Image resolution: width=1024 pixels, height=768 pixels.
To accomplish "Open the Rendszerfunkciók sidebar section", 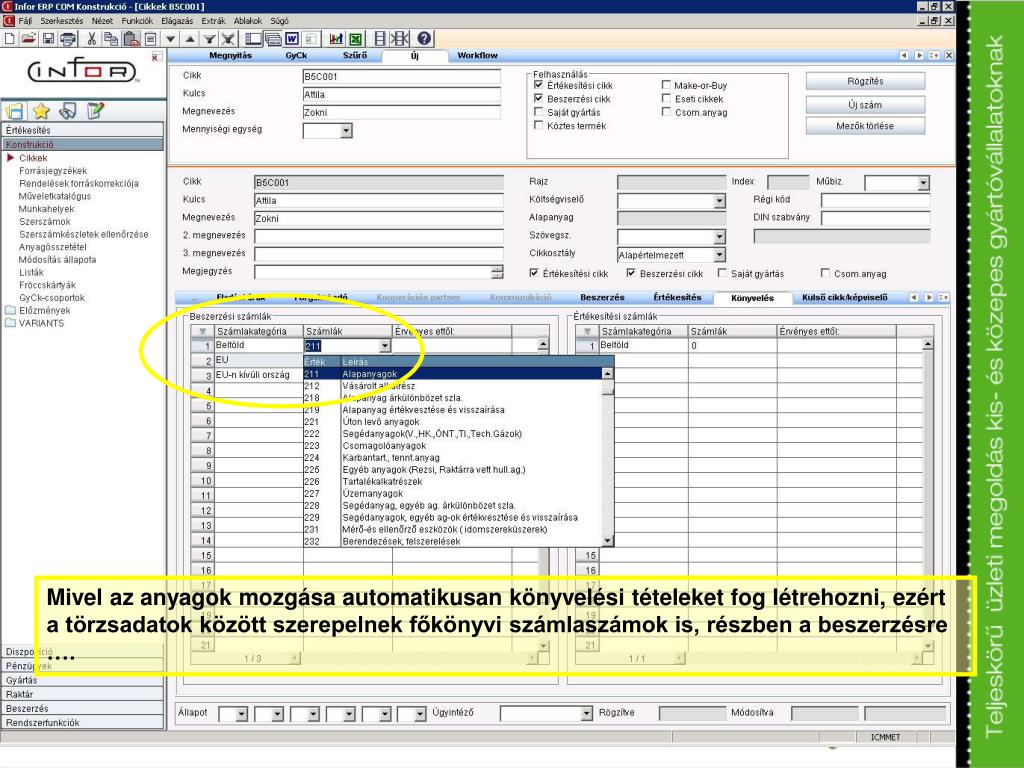I will click(82, 722).
